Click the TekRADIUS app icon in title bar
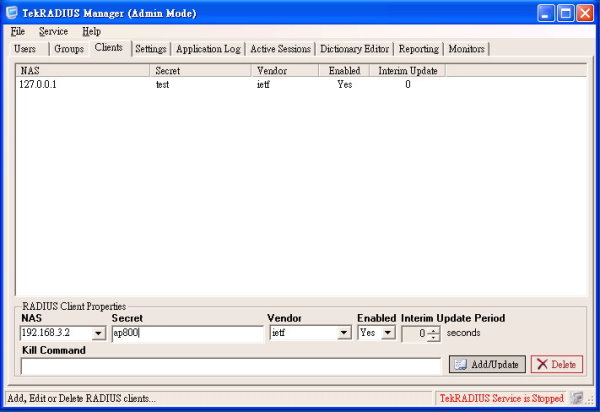This screenshot has width=600, height=412. pyautogui.click(x=11, y=12)
